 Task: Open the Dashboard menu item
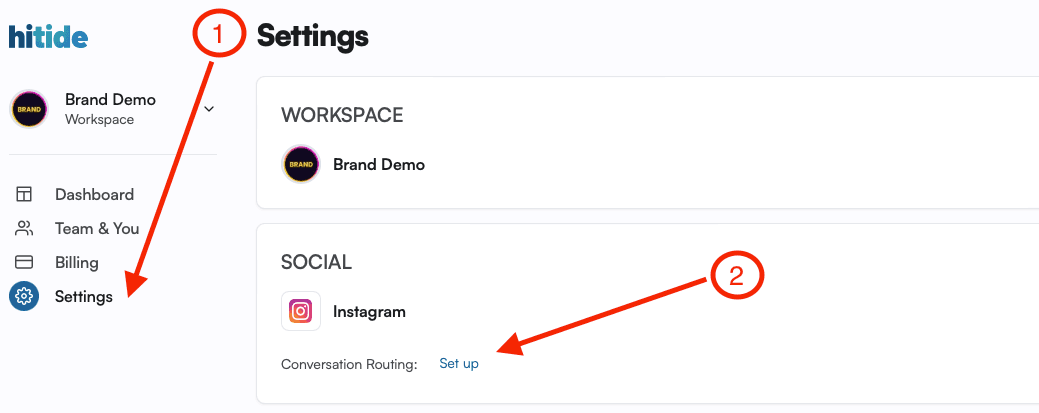pos(95,194)
